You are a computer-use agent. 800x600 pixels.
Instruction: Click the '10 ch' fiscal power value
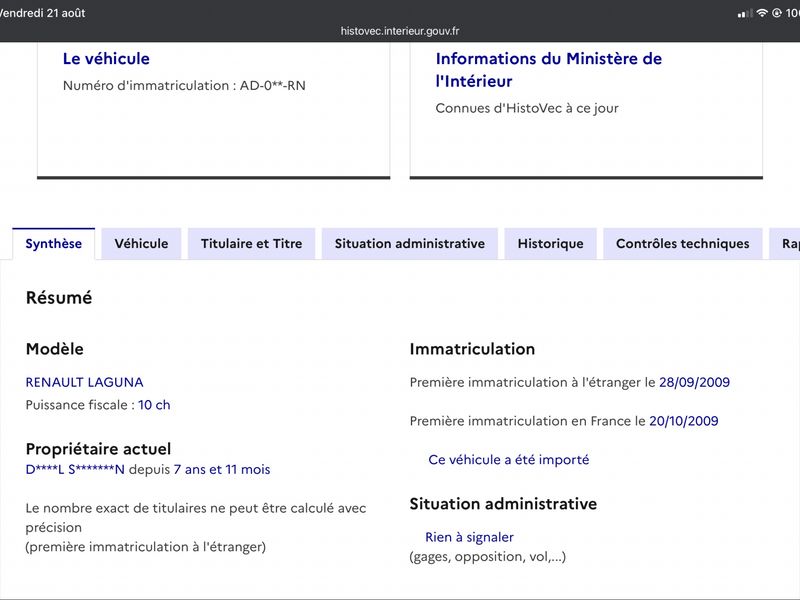(154, 405)
